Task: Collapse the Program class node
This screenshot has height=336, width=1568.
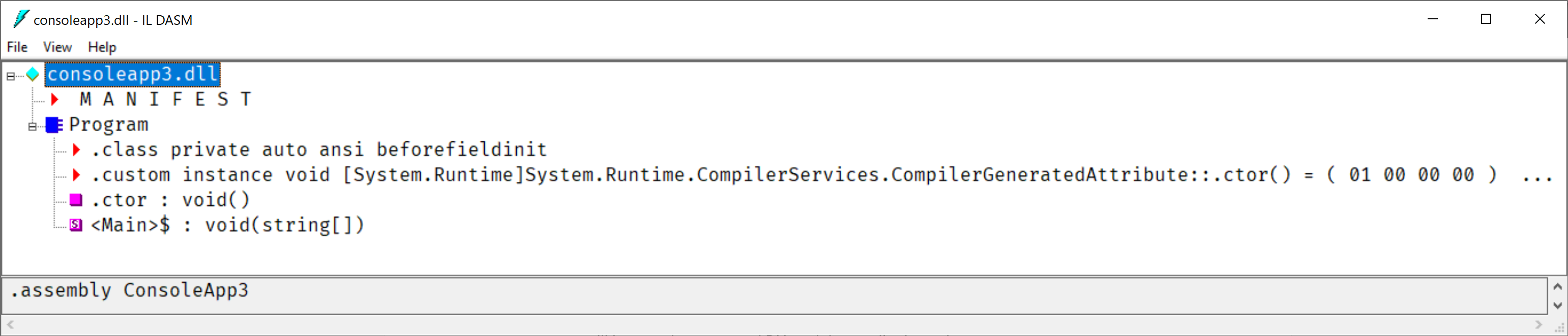Action: click(x=32, y=126)
